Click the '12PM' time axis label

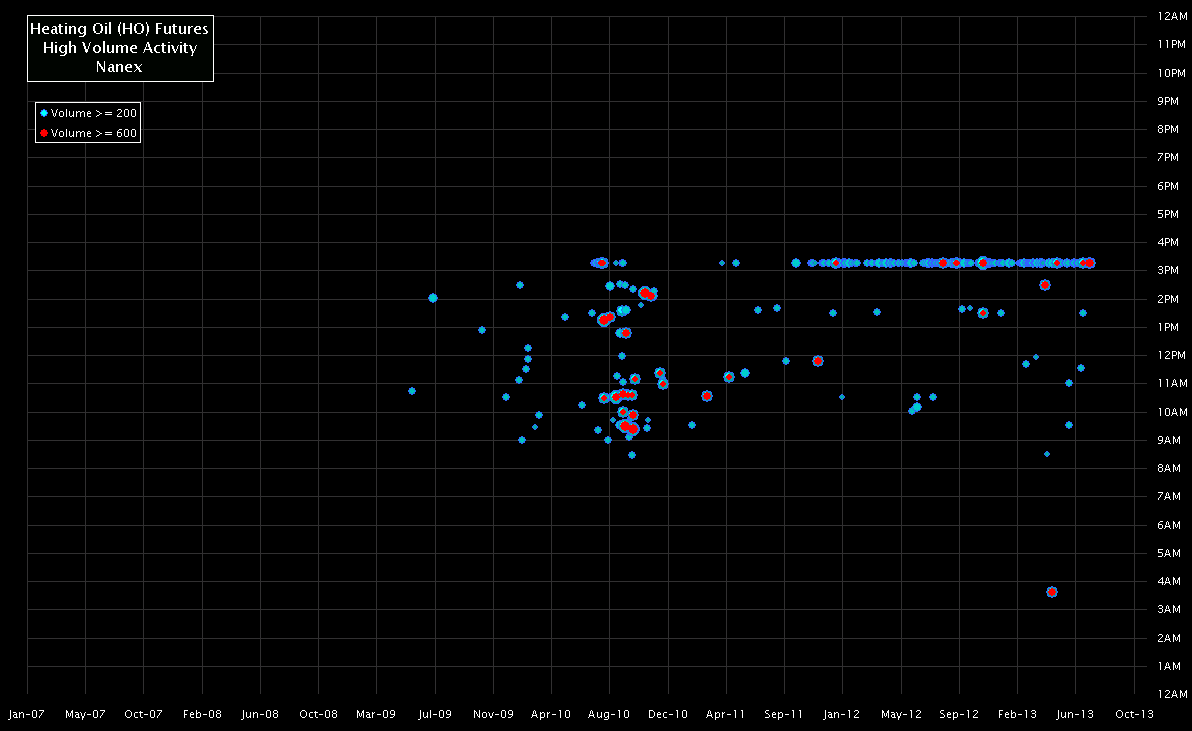point(1171,356)
